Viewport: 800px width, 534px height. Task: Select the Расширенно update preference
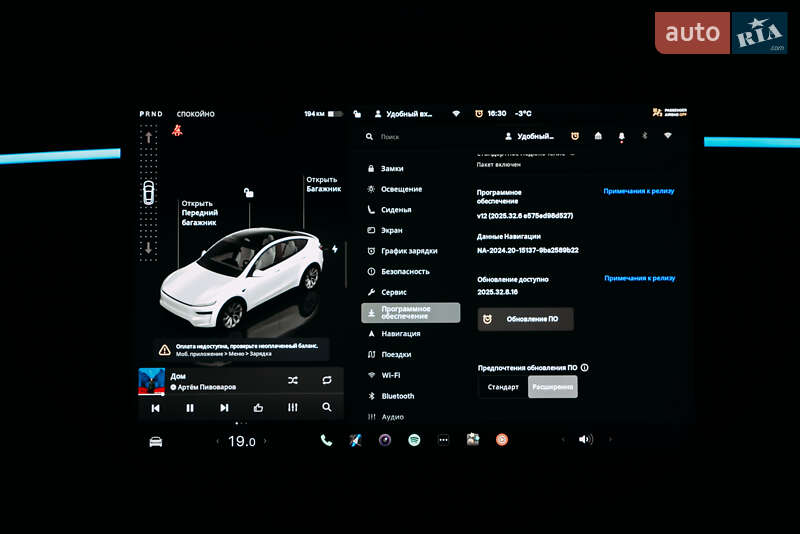pyautogui.click(x=553, y=387)
